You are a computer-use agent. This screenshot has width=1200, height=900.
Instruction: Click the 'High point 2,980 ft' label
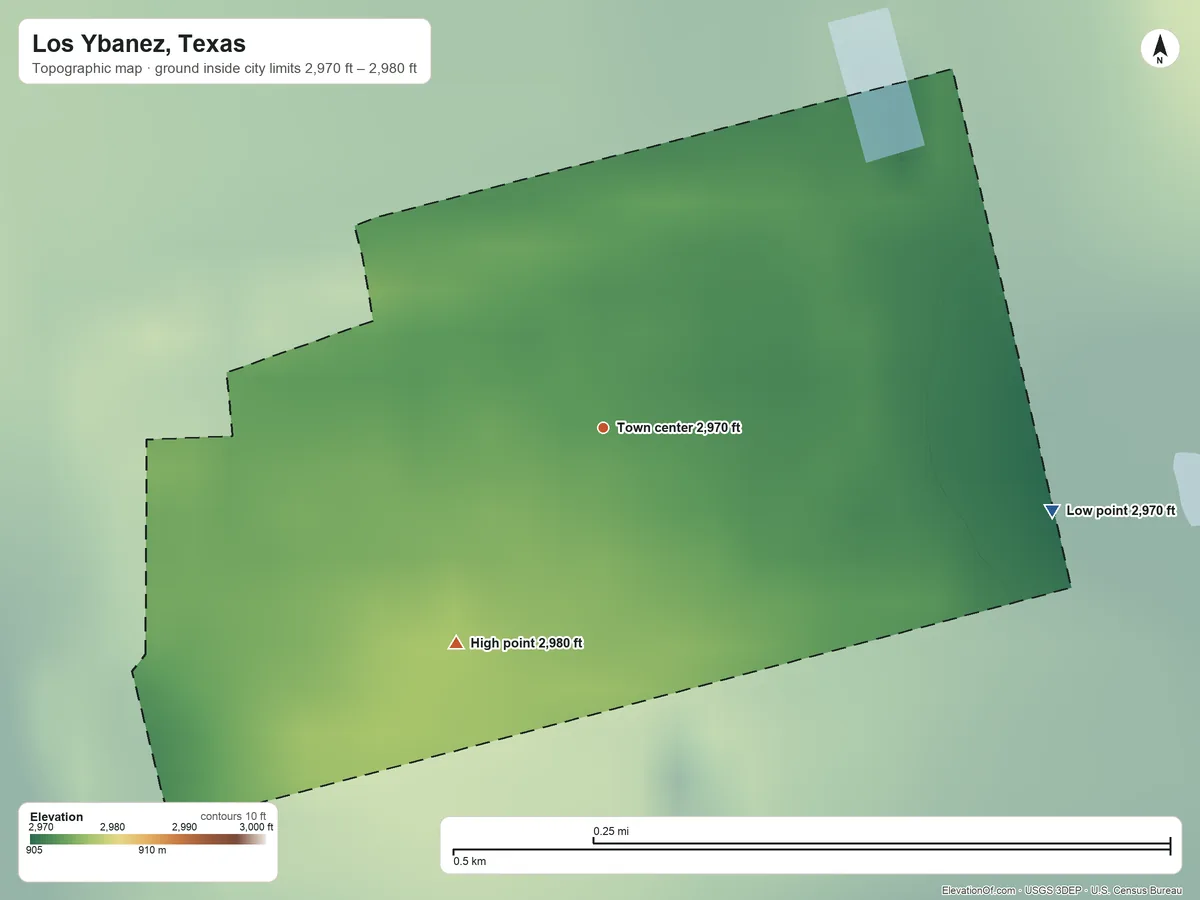click(x=526, y=643)
